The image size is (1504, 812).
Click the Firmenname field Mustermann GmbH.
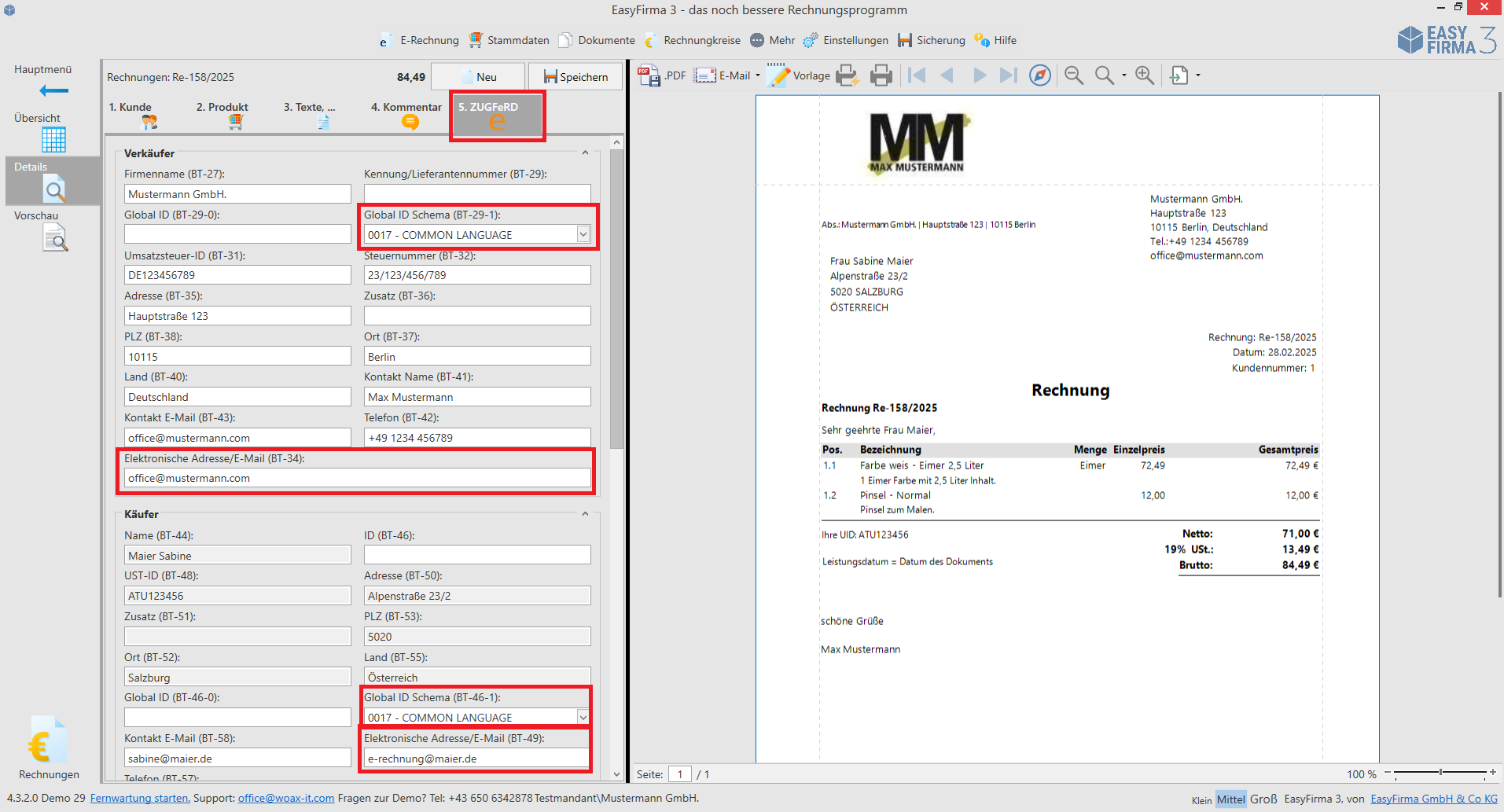237,194
